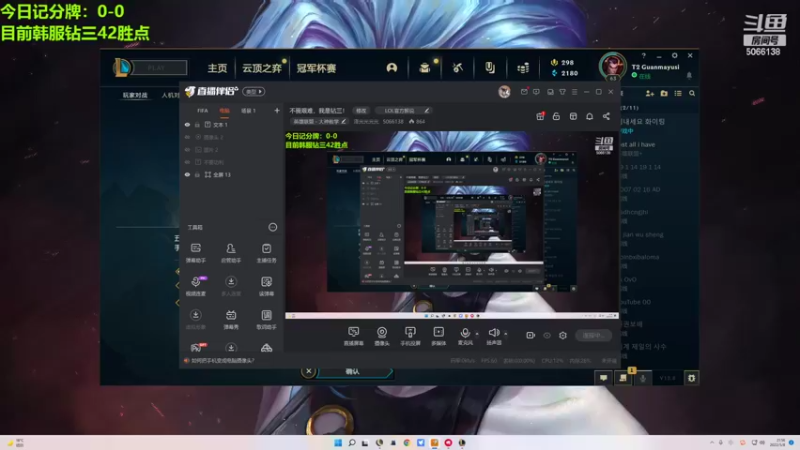Open the 主播任务 tool in the toolbox
This screenshot has height=450, width=800.
pyautogui.click(x=266, y=253)
